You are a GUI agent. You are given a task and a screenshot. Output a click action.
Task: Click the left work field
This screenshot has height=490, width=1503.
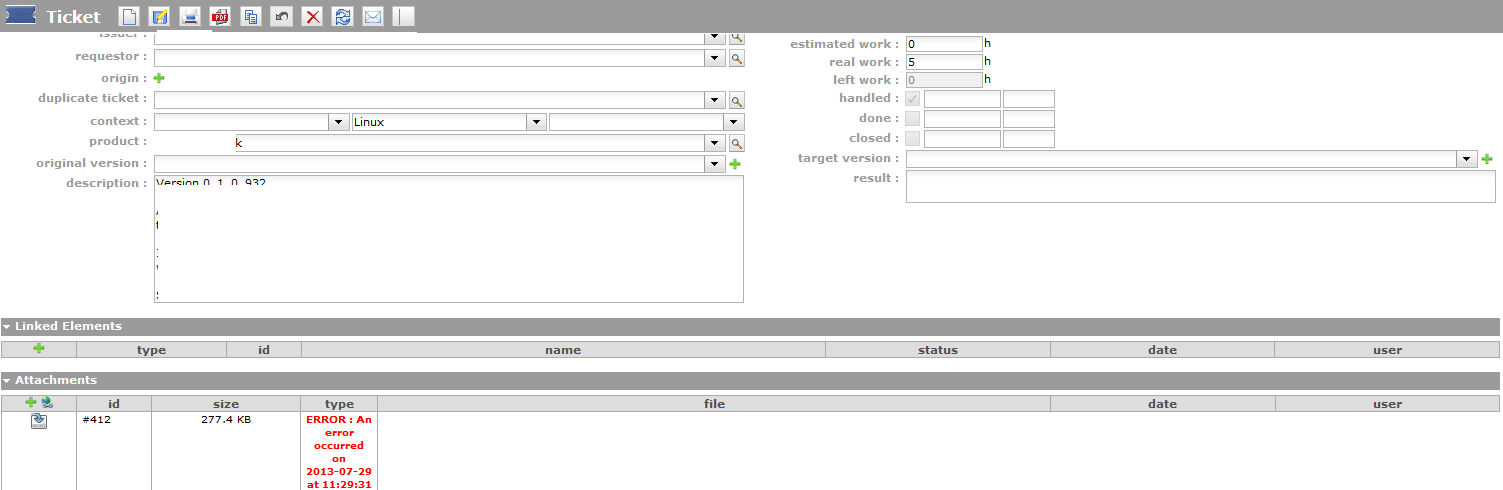point(944,80)
